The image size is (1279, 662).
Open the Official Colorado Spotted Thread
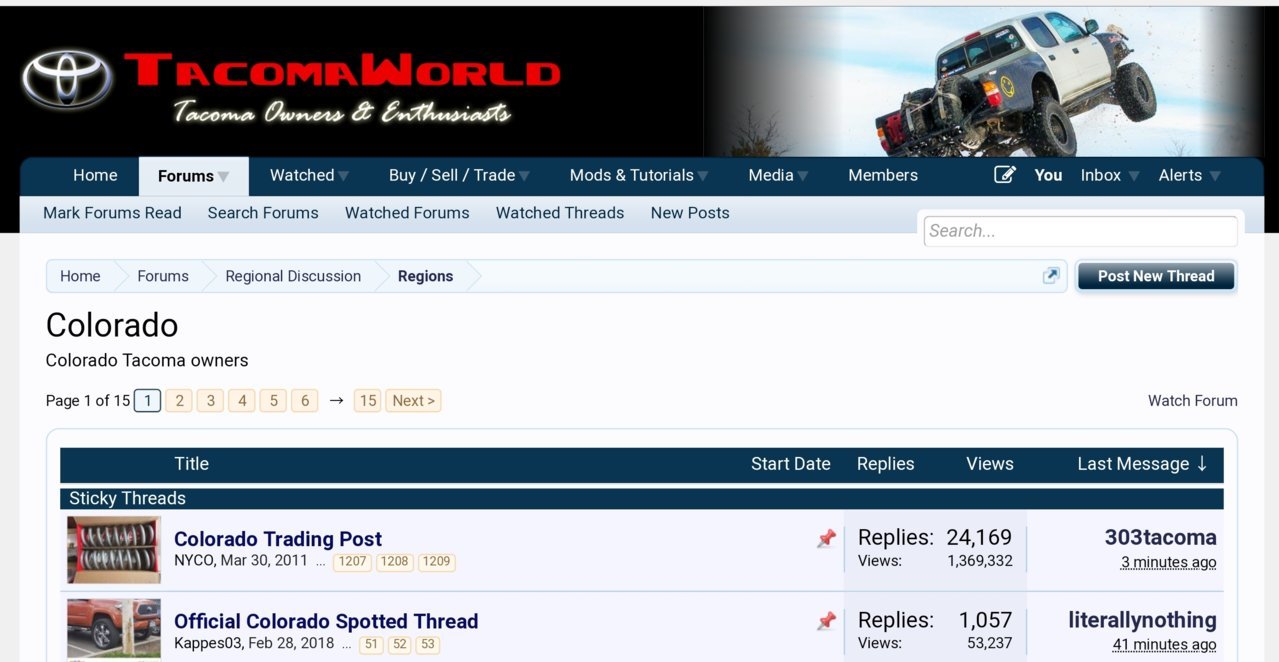click(326, 621)
